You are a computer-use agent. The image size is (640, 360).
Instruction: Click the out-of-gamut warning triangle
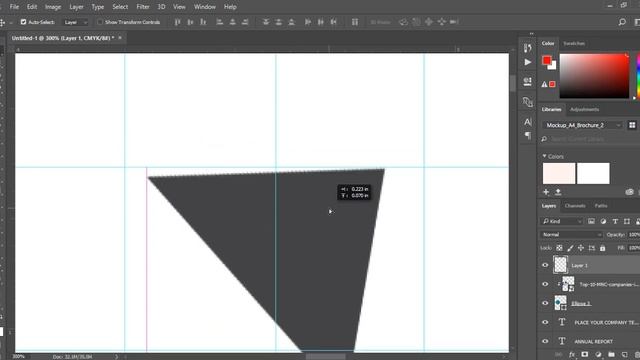[544, 84]
